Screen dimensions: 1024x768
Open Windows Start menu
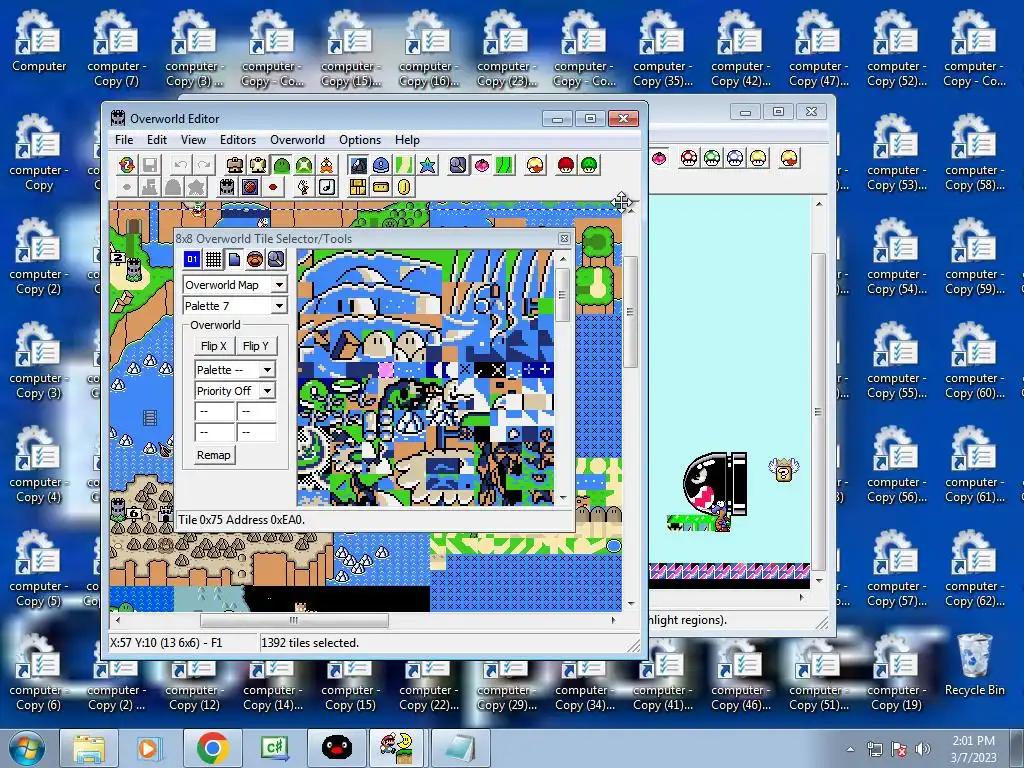click(25, 748)
